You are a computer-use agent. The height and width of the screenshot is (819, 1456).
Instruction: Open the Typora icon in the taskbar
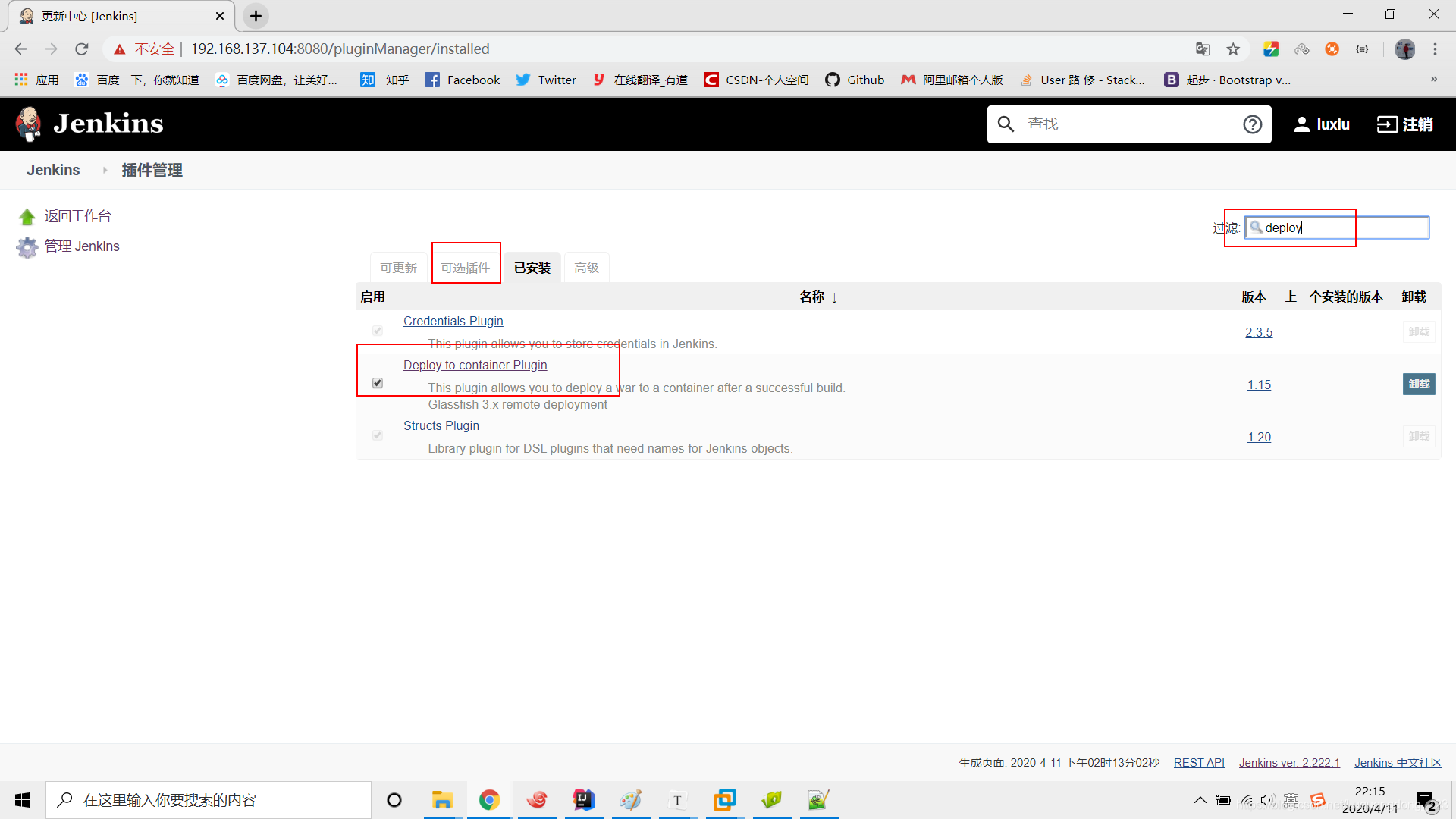tap(677, 800)
